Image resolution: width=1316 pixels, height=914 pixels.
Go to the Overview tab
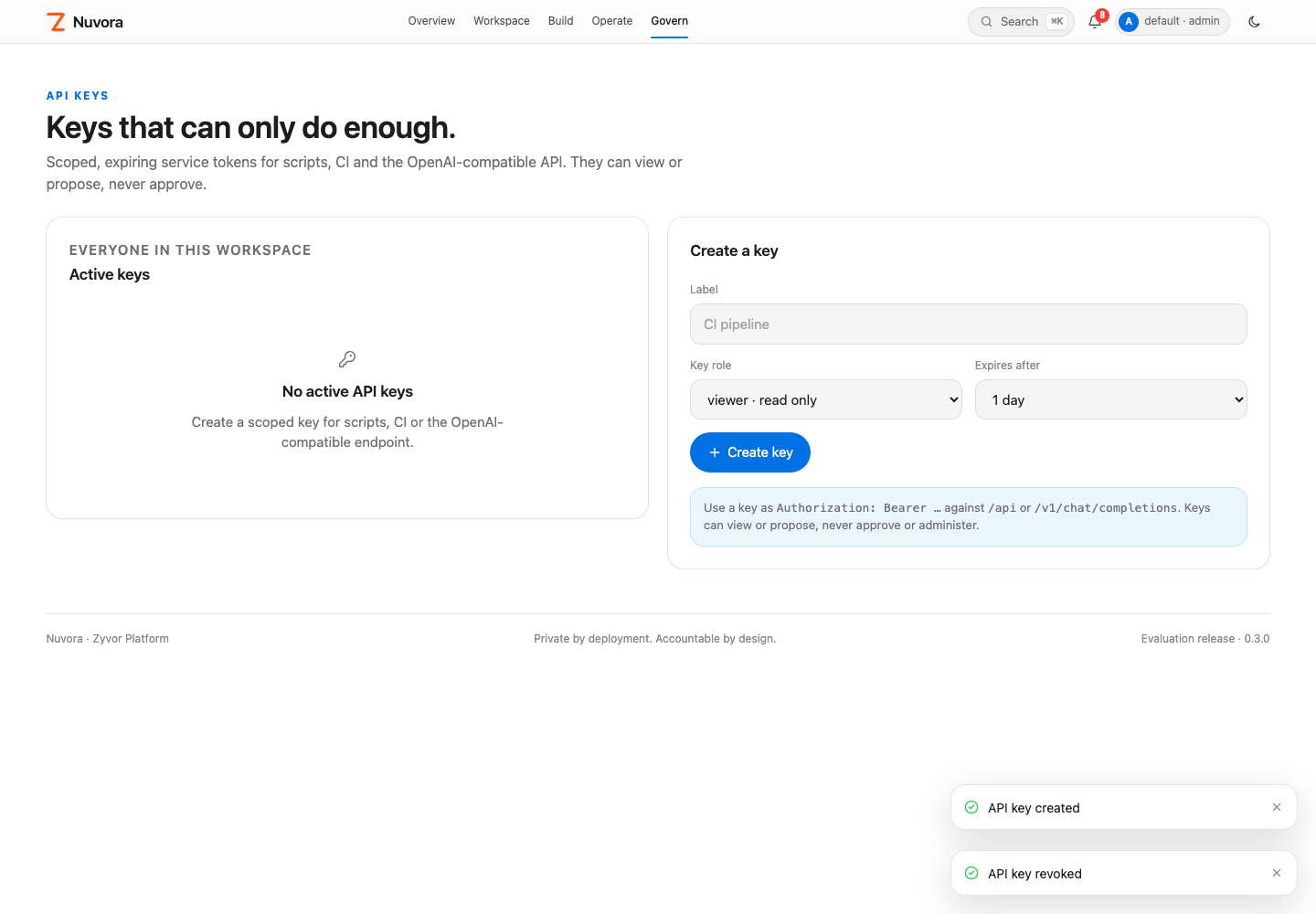[431, 21]
